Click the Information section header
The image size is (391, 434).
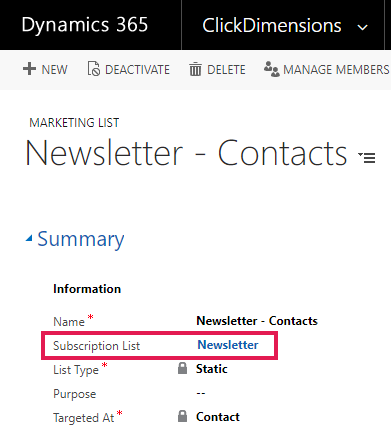(x=87, y=289)
